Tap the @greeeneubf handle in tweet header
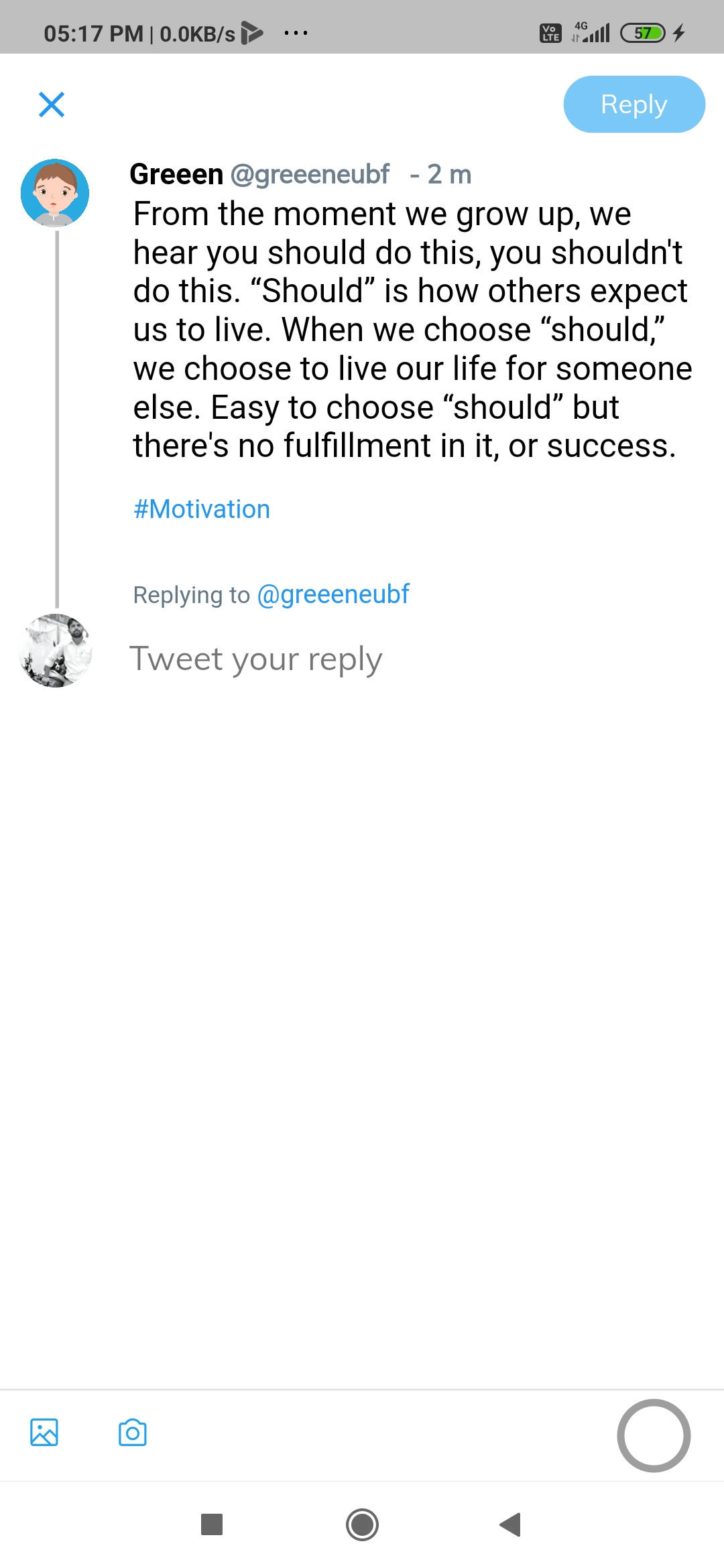The image size is (724, 1568). coord(310,174)
